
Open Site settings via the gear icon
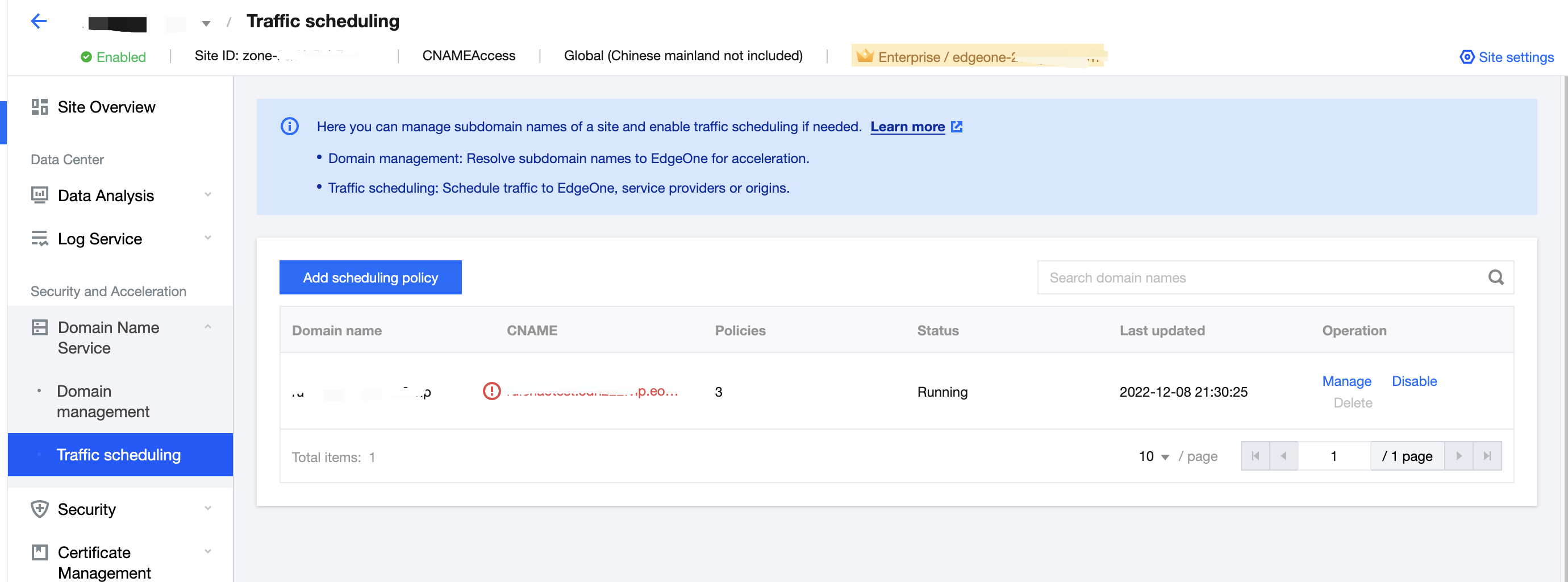[x=1466, y=57]
